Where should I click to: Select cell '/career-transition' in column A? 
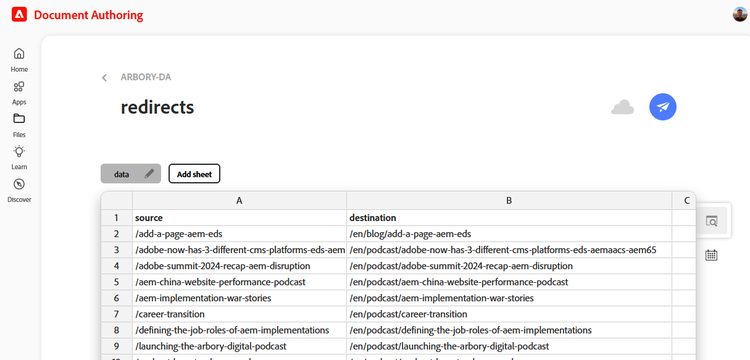click(239, 314)
